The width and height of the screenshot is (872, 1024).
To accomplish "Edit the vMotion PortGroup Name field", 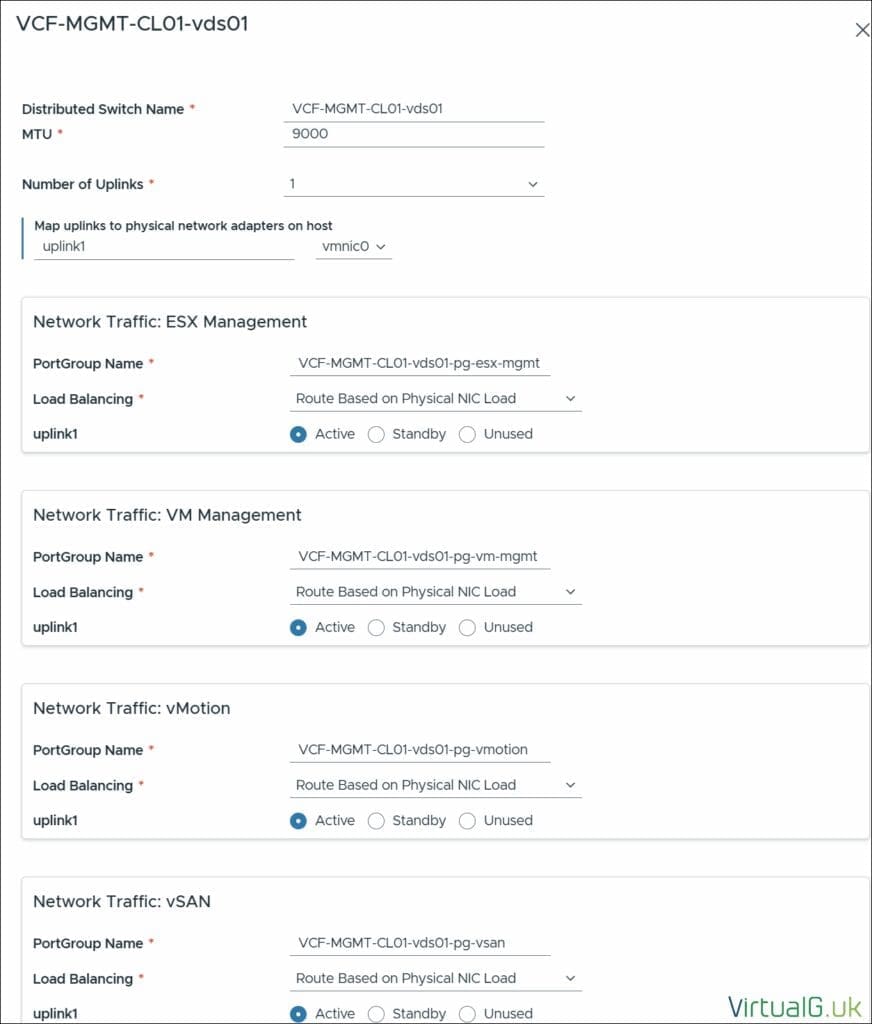I will click(x=420, y=749).
